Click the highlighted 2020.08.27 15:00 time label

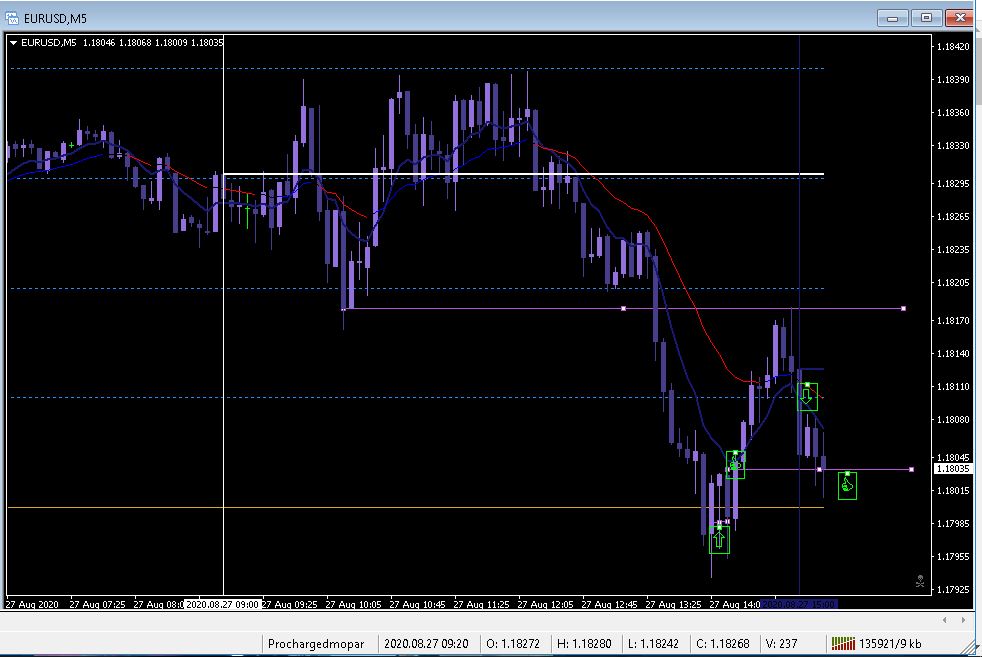(x=798, y=604)
